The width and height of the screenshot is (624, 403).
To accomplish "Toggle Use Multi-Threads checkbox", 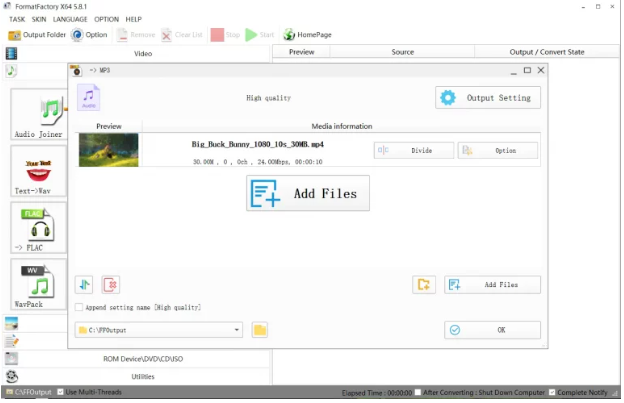I will click(60, 393).
